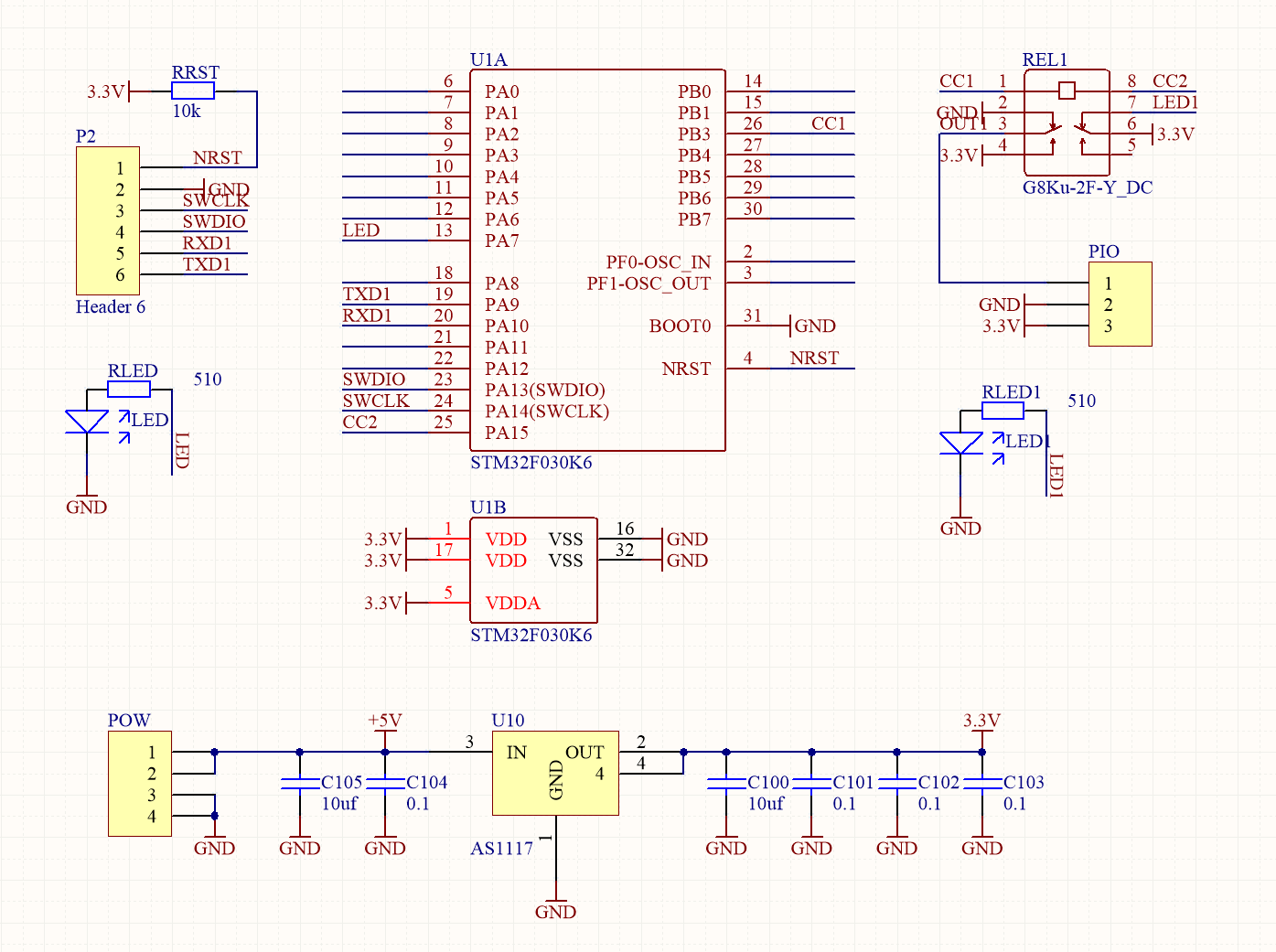The height and width of the screenshot is (952, 1276).
Task: Click the CC1 net label at PB3
Action: click(829, 123)
